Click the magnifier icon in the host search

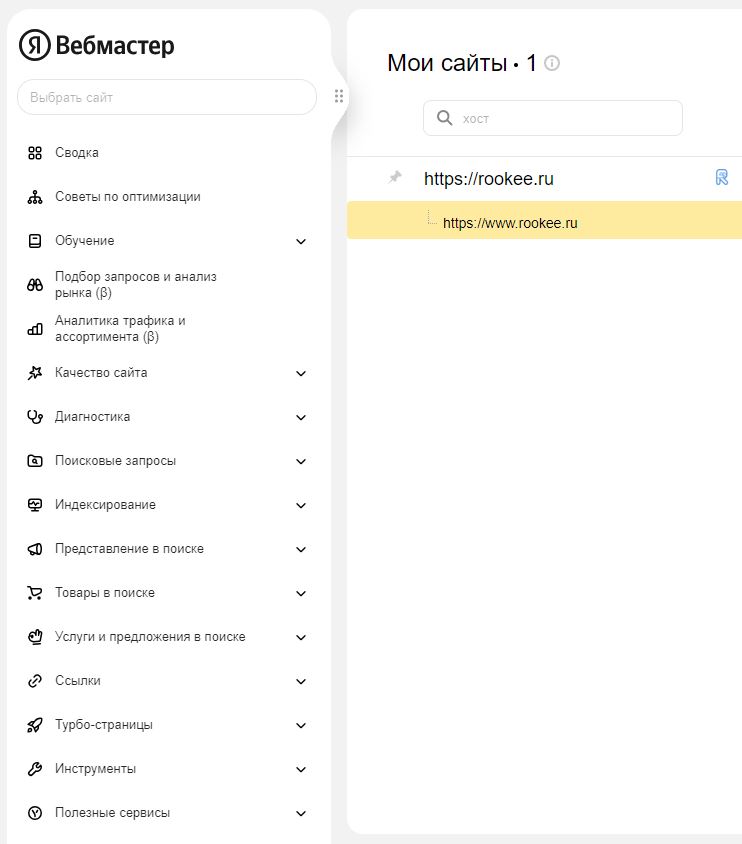(x=445, y=118)
